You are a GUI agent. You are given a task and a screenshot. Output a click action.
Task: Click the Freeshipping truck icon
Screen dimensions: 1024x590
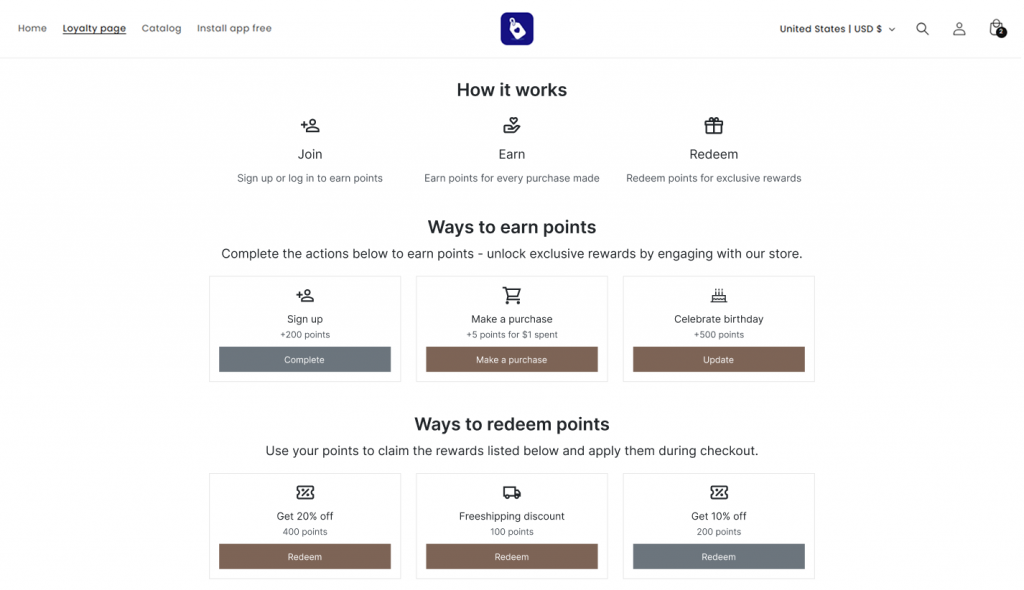point(512,492)
